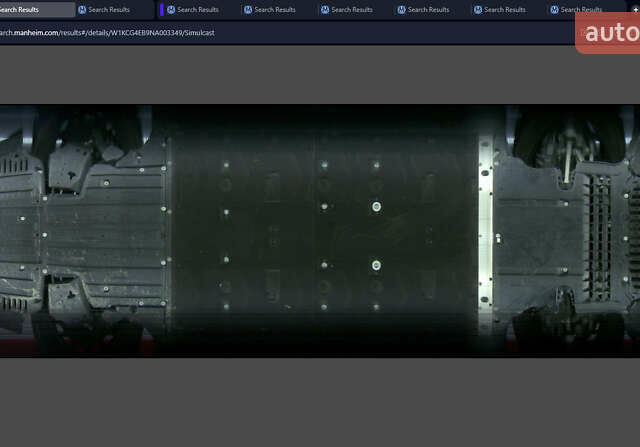Open the eighth Search Results tab
This screenshot has width=640, height=447.
click(x=582, y=9)
